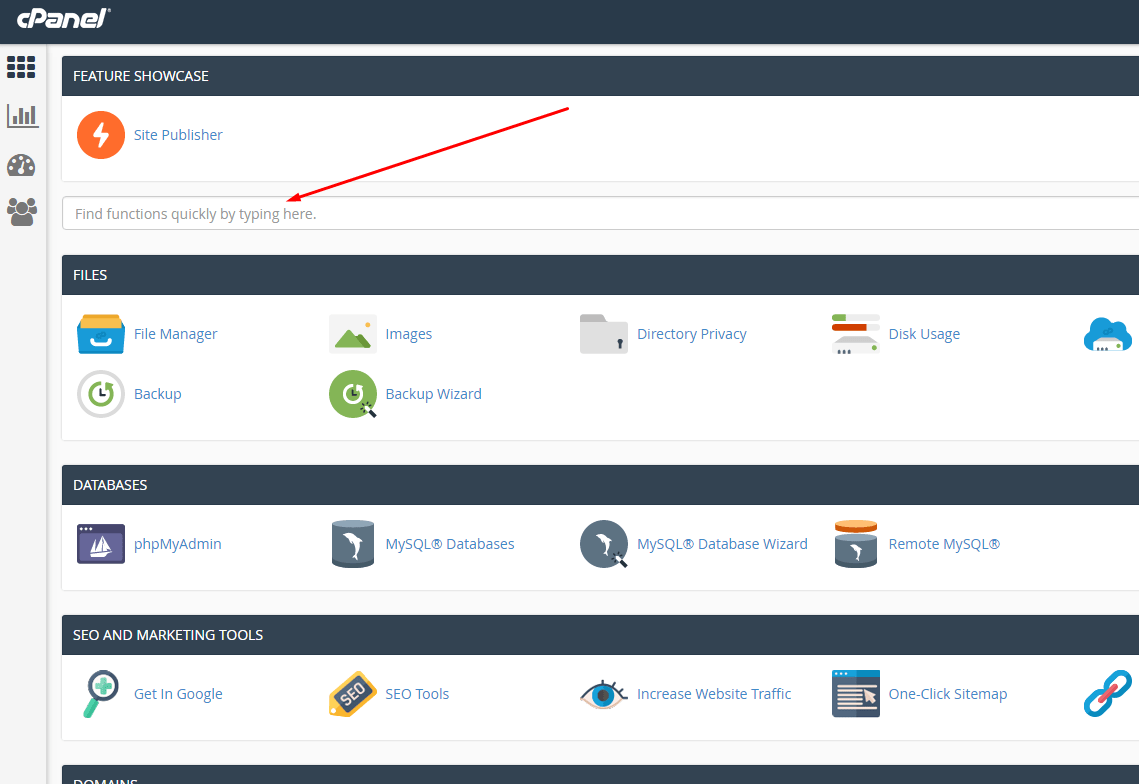
Task: Click the MySQL® Databases link
Action: (x=449, y=544)
